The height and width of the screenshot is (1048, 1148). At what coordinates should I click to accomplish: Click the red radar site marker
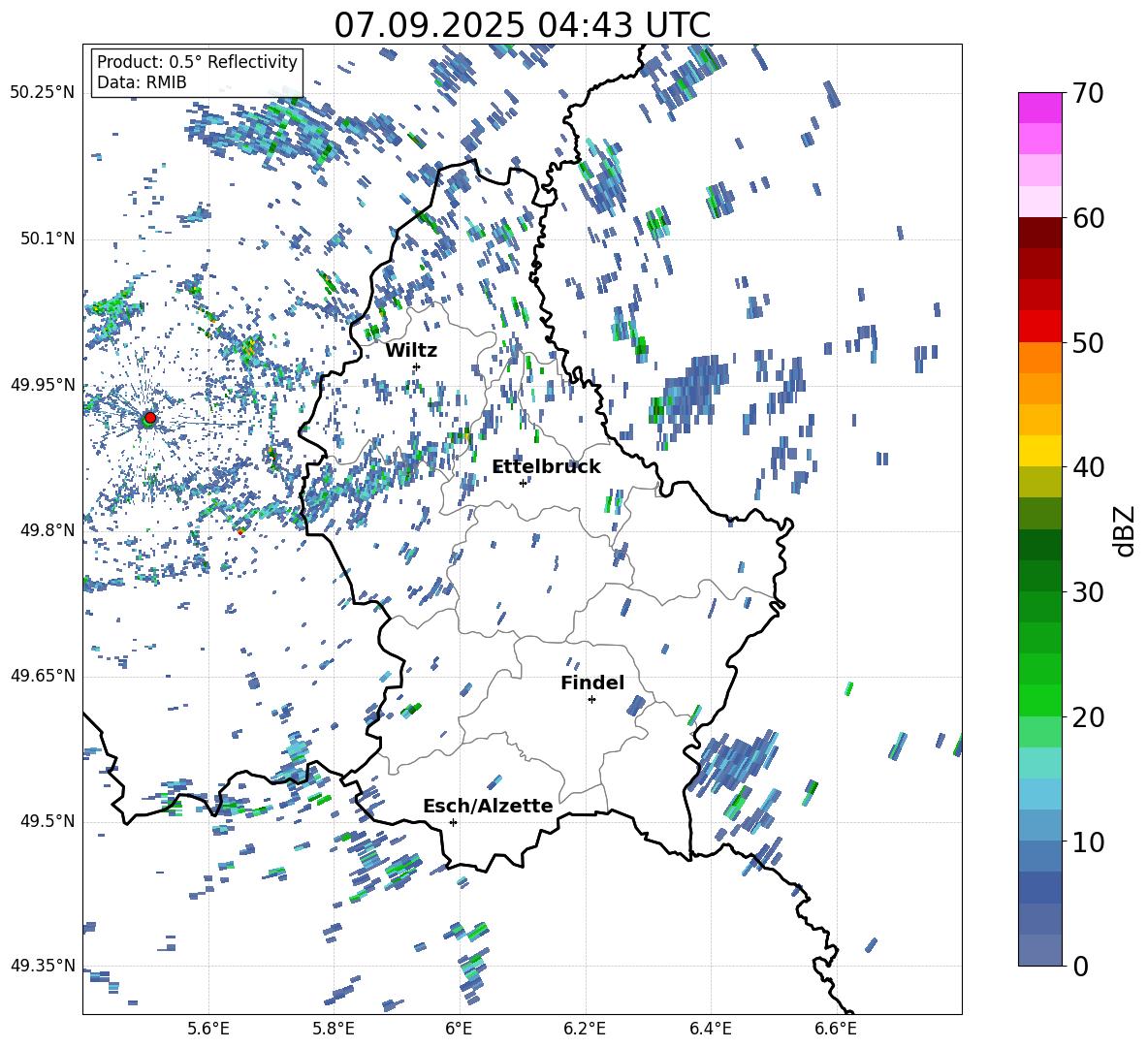tap(150, 418)
